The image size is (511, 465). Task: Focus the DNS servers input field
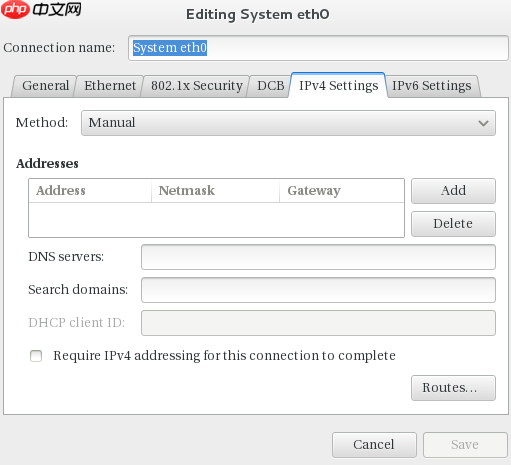click(x=318, y=257)
